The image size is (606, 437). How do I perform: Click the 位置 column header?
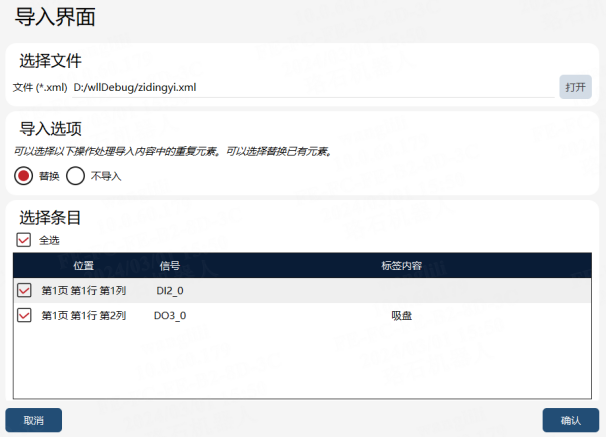[x=84, y=265]
